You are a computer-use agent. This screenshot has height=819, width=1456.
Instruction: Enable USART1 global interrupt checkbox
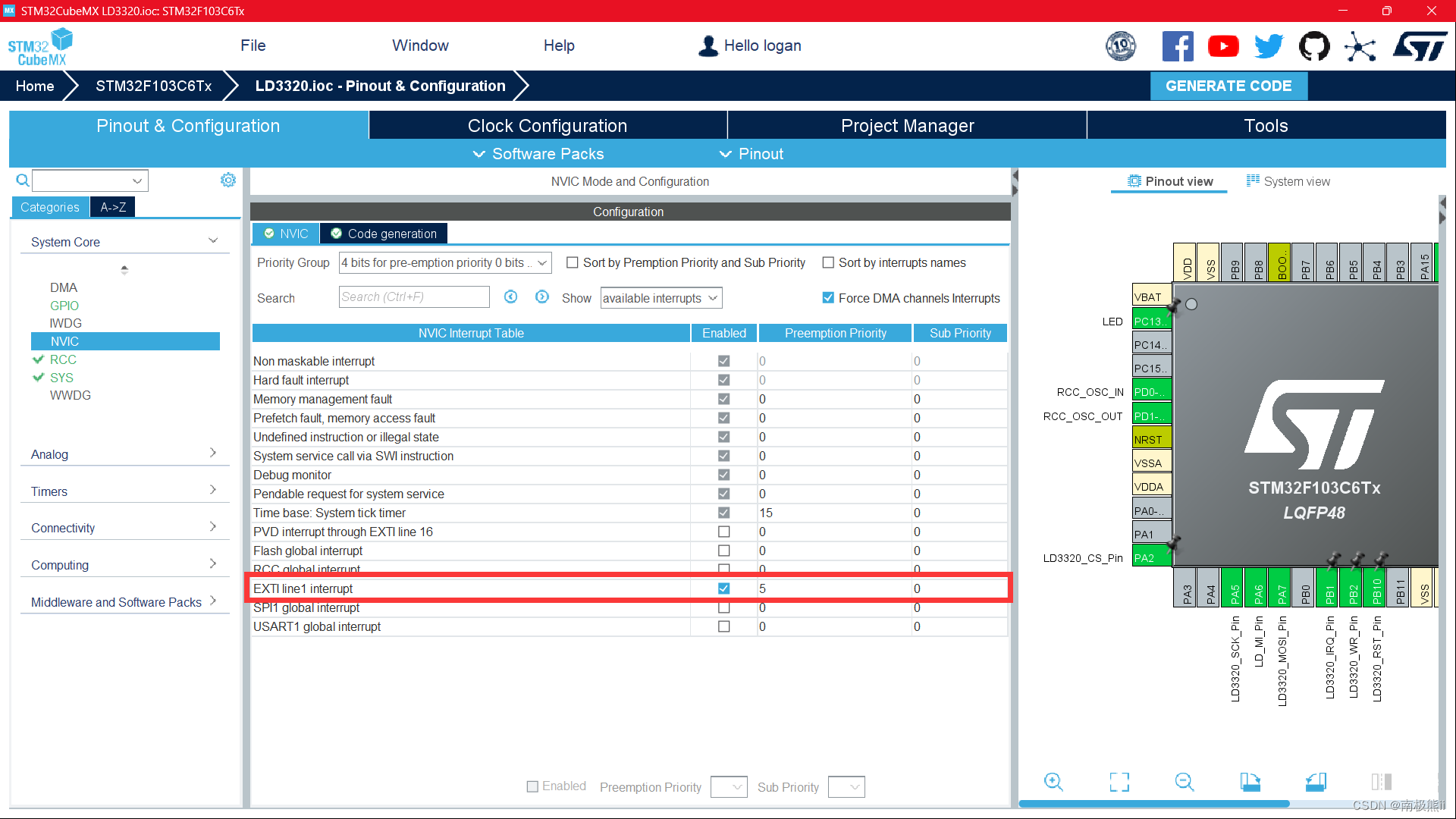[x=723, y=626]
